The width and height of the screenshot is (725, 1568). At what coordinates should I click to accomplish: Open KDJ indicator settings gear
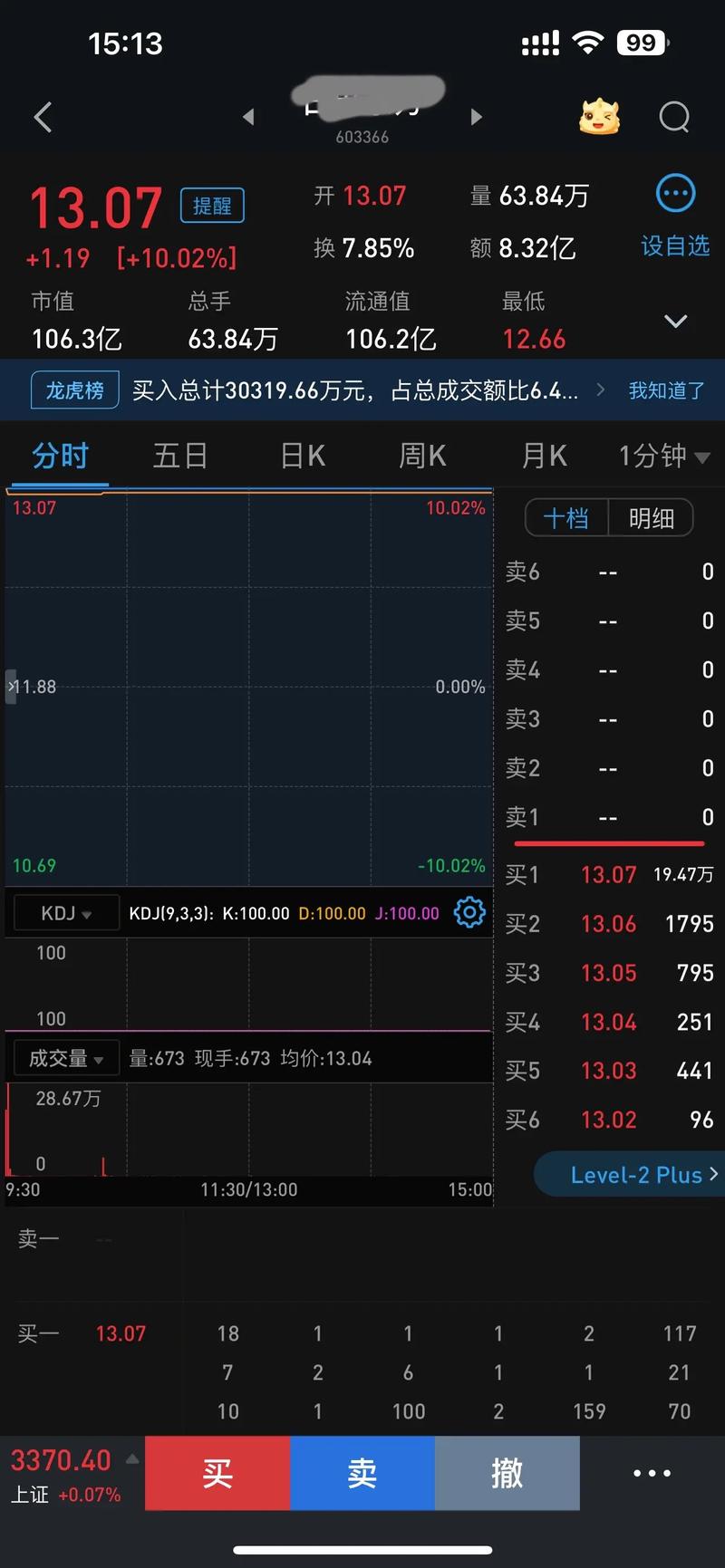(469, 912)
